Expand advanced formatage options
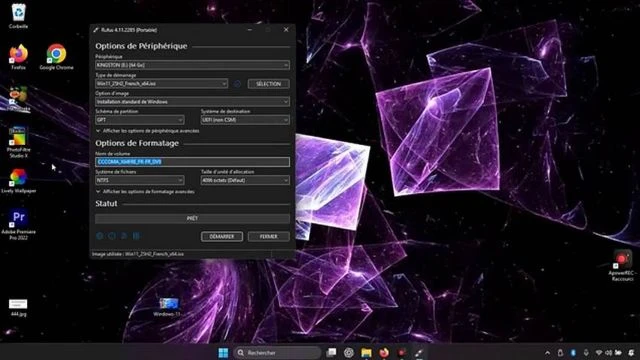The height and width of the screenshot is (360, 640). (145, 191)
